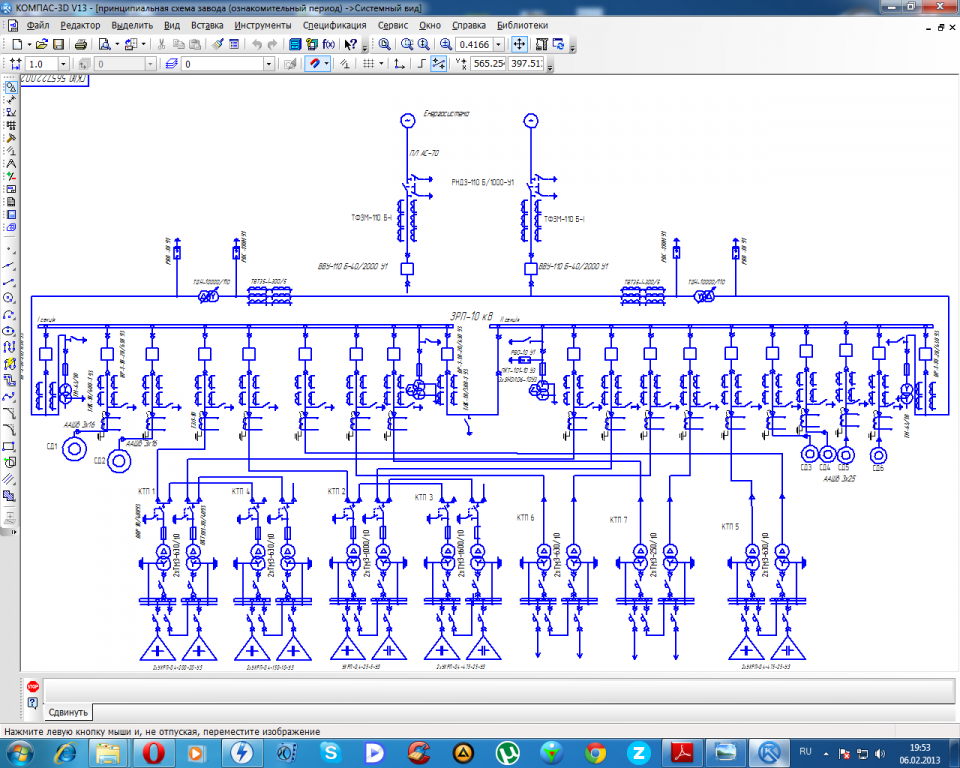Open the Редактор menu
Image resolution: width=960 pixels, height=768 pixels.
80,25
